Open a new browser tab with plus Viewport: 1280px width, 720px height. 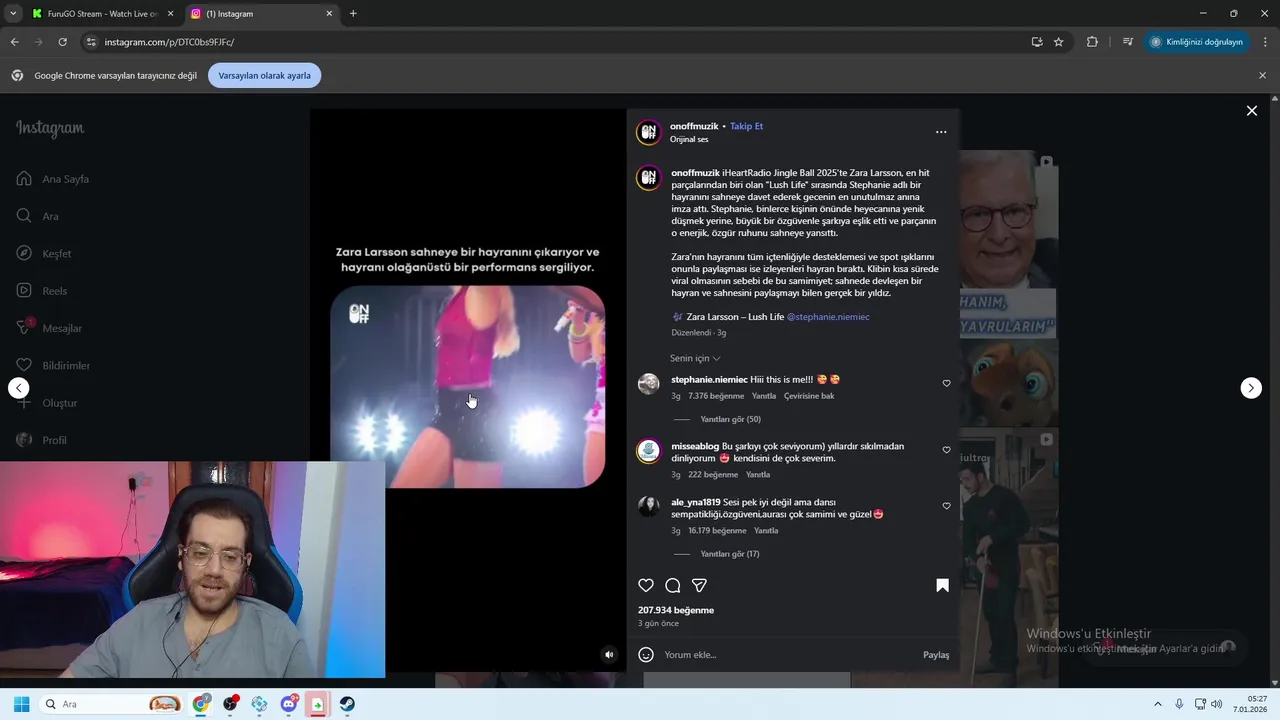353,14
